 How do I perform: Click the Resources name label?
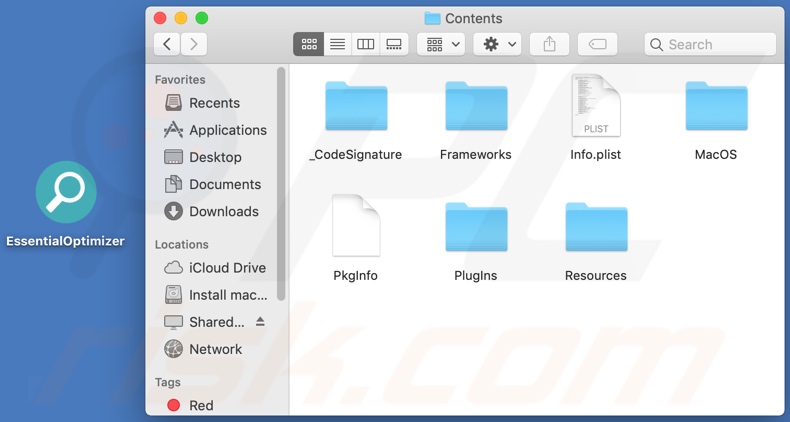tap(596, 276)
